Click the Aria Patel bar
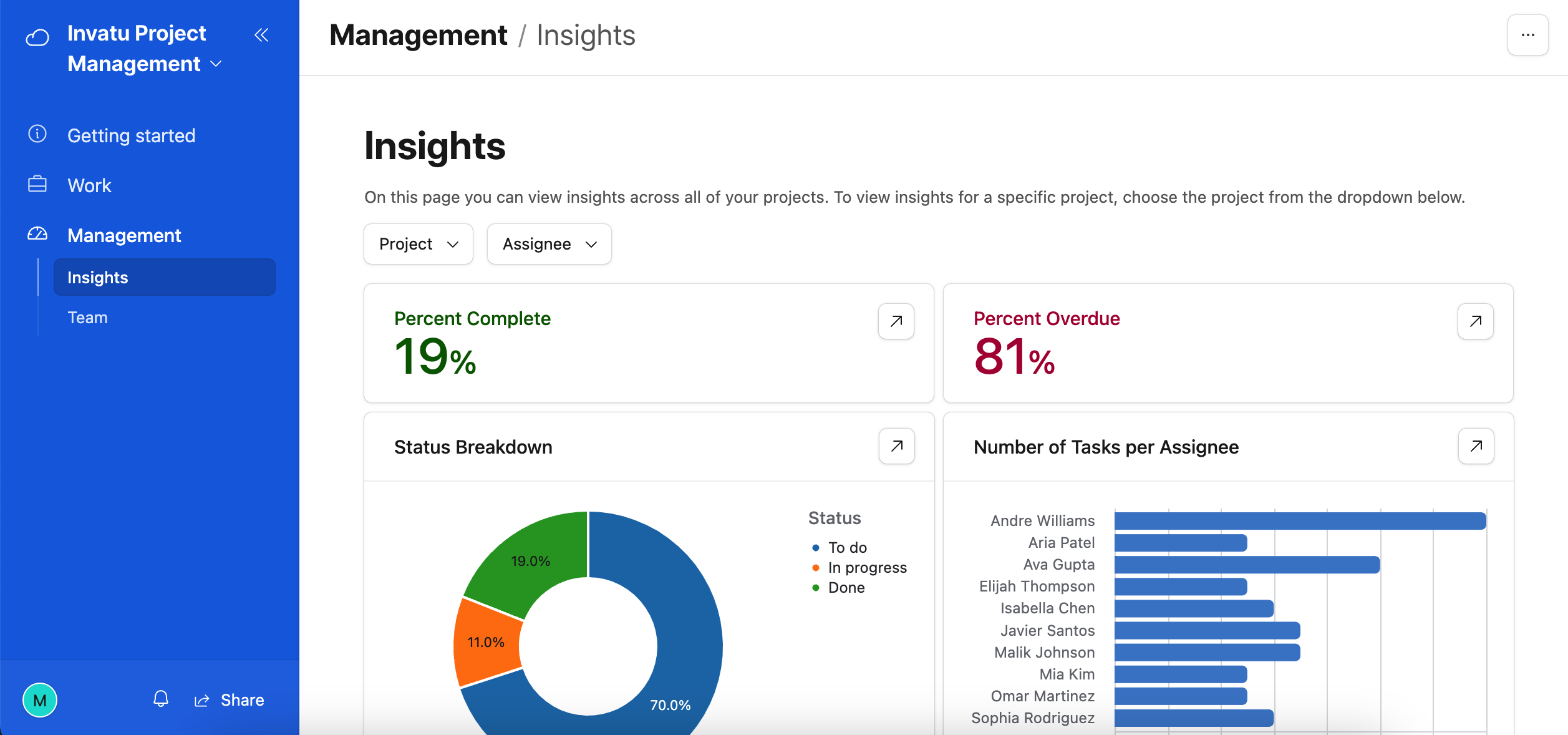Viewport: 1568px width, 735px height. [1181, 543]
